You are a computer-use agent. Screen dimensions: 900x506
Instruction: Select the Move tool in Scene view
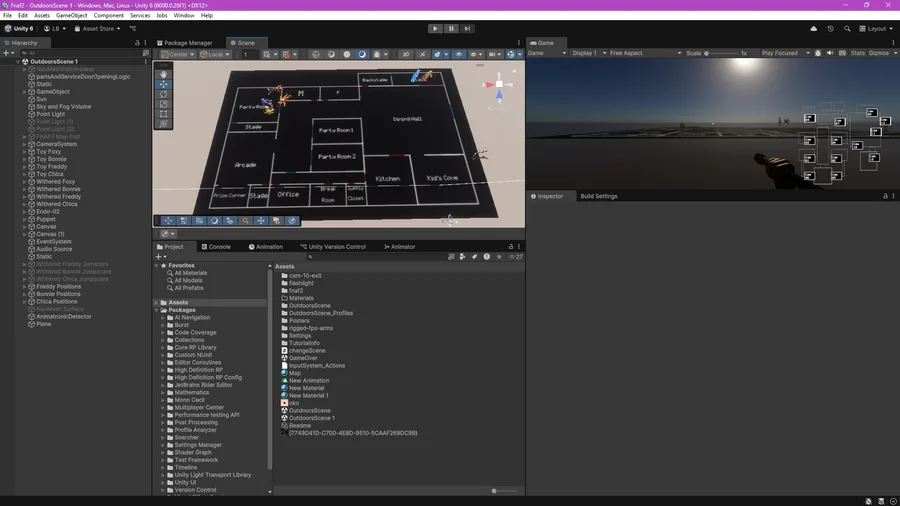(x=164, y=84)
